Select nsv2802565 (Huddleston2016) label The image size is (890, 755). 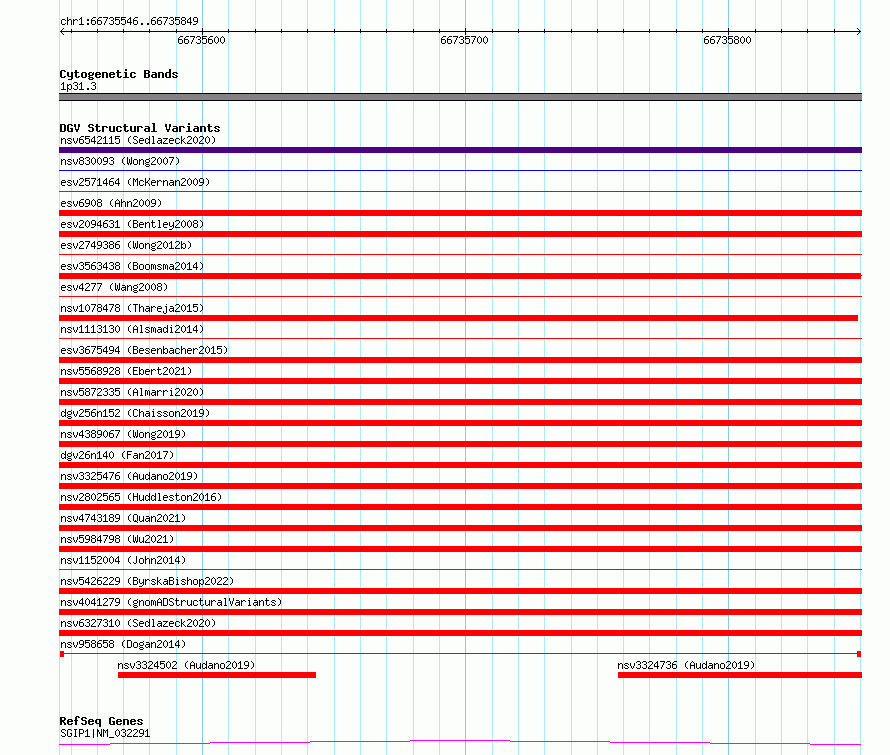(x=141, y=497)
